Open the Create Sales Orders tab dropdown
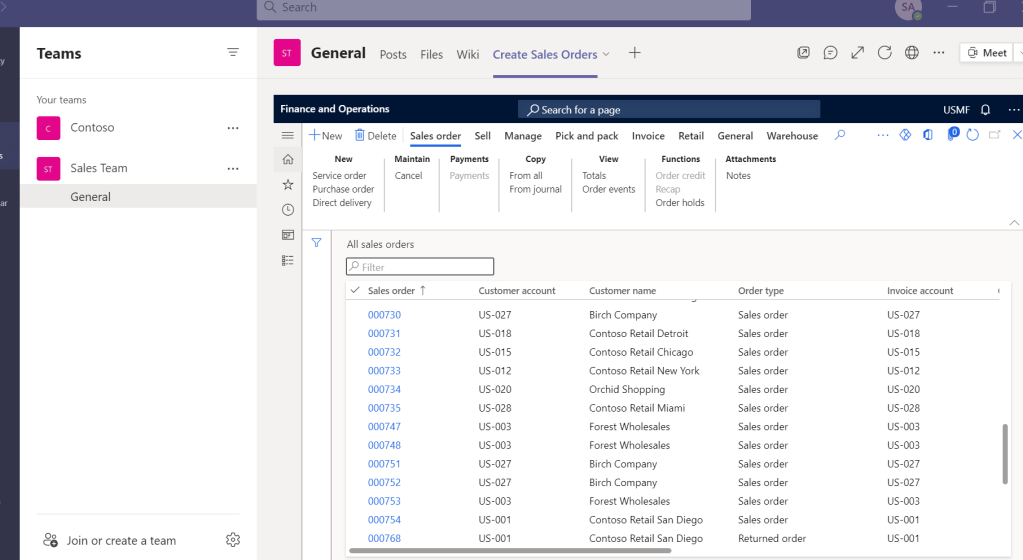Screen dimensions: 1023x560 606,55
